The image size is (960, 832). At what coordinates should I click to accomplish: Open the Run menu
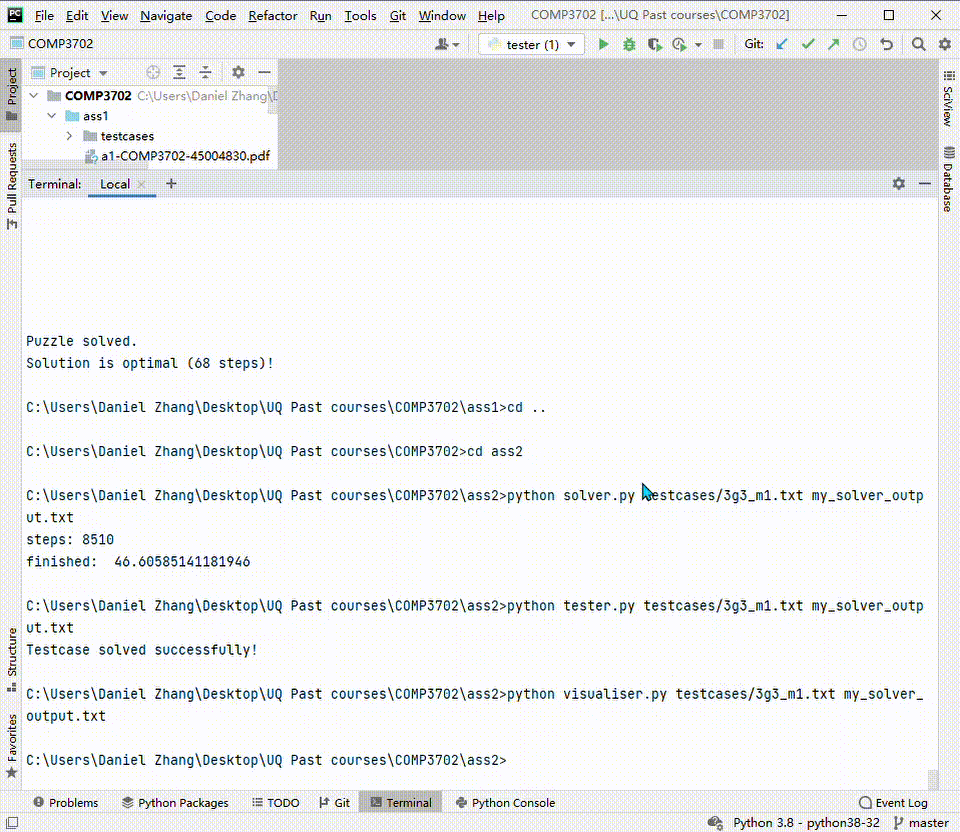click(x=320, y=15)
